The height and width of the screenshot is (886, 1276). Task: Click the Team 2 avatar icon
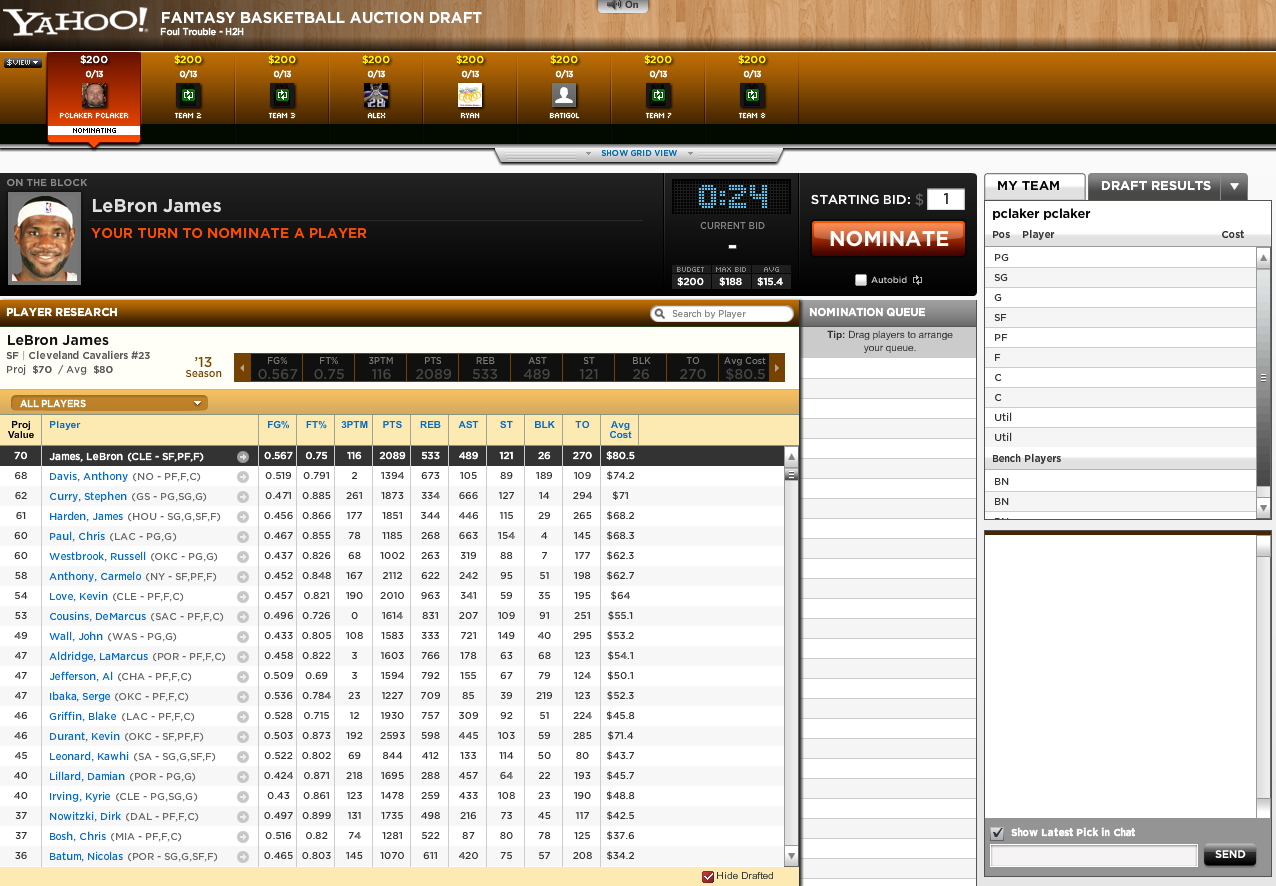pos(188,96)
